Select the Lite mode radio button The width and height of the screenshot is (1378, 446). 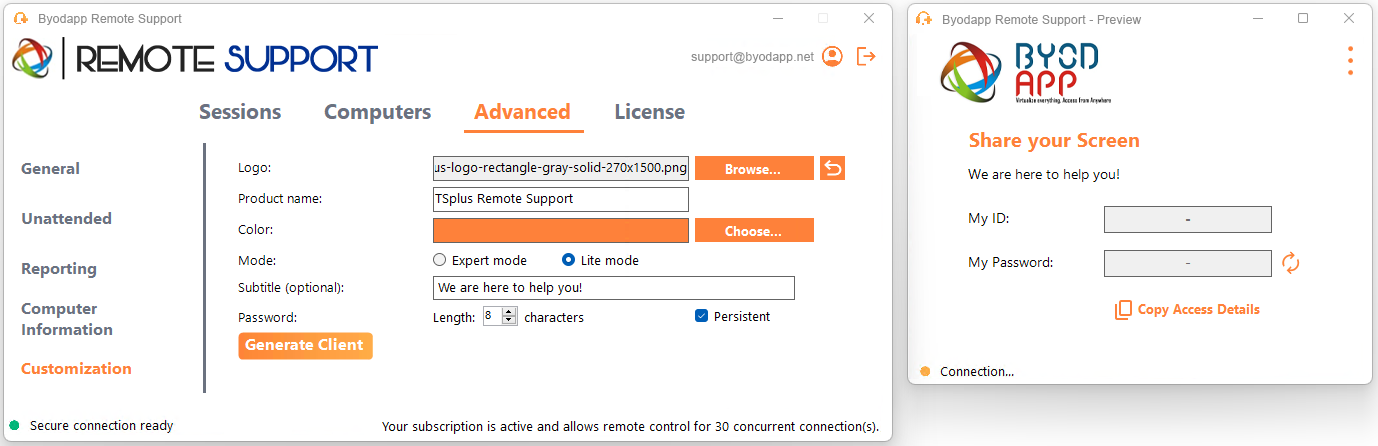click(x=568, y=260)
